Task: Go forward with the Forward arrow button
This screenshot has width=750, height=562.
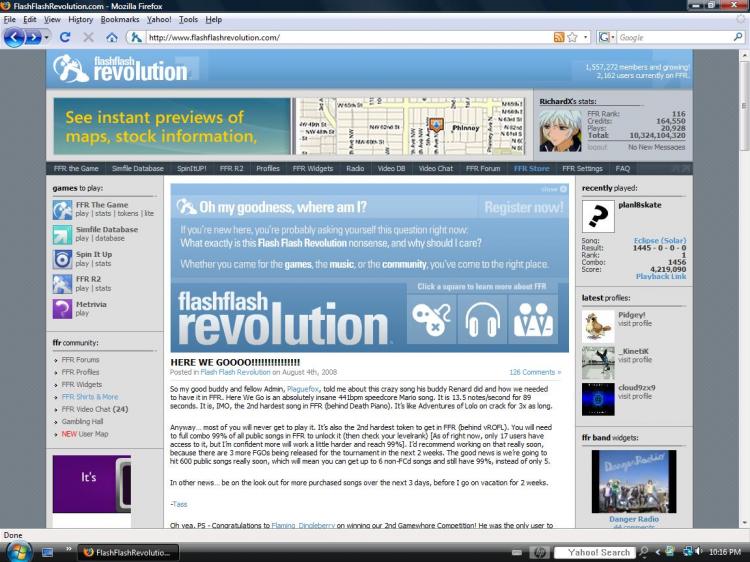Action: [33, 37]
